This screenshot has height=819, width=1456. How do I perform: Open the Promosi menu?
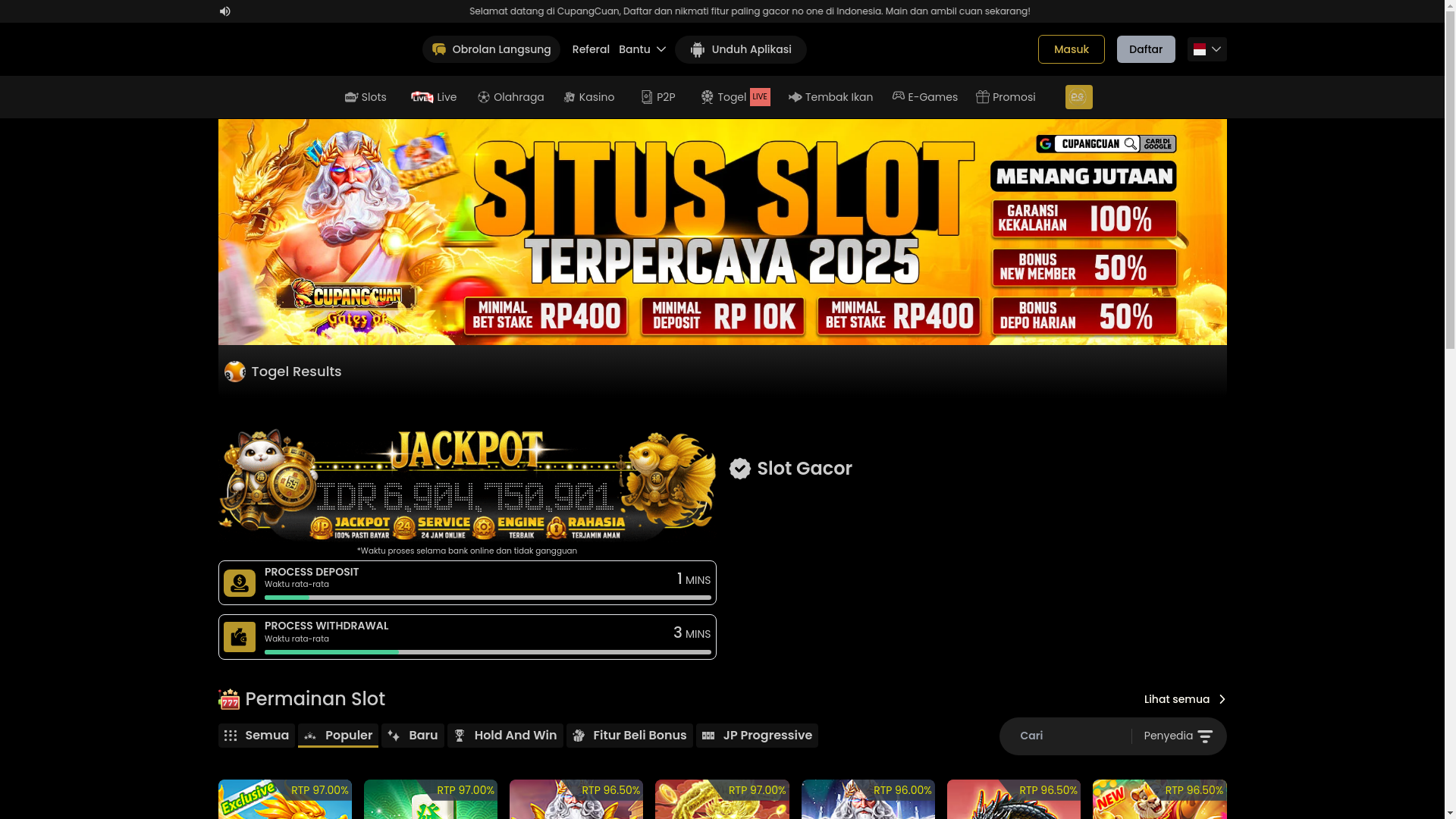tap(1006, 97)
